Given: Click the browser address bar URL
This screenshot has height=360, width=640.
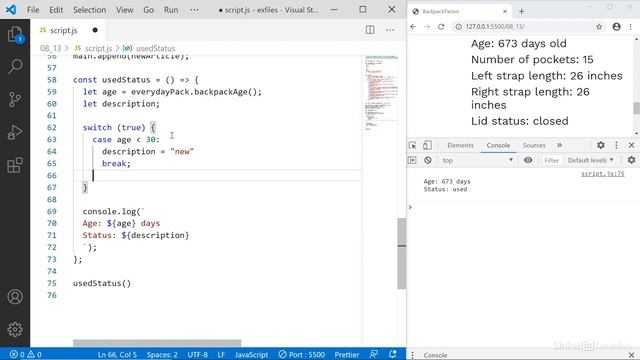Looking at the screenshot, I should tap(495, 27).
